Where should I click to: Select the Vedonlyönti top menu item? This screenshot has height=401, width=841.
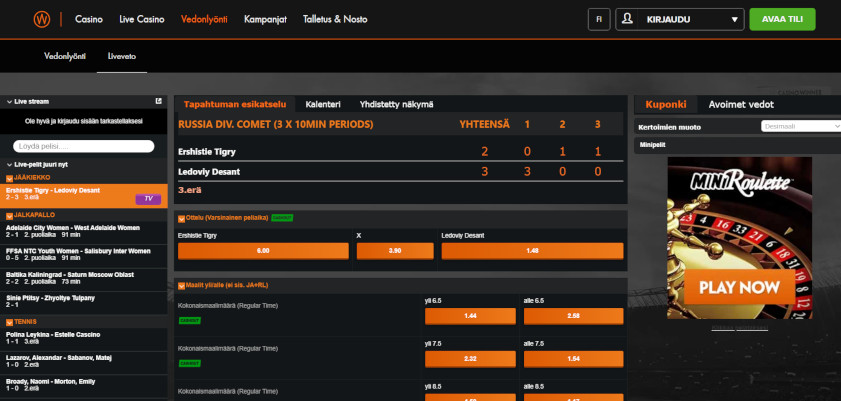click(x=204, y=19)
